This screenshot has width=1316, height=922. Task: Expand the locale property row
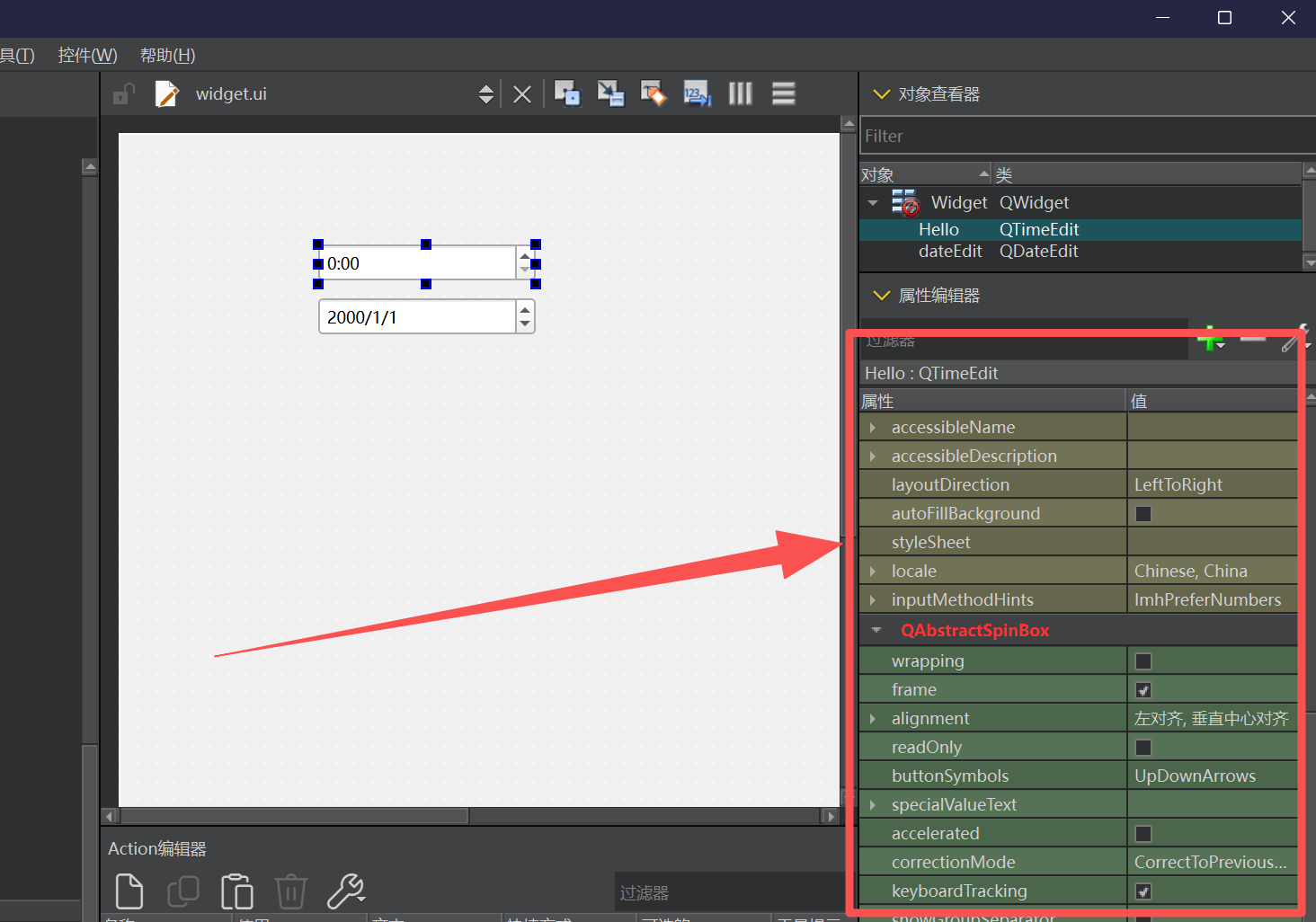tap(872, 572)
